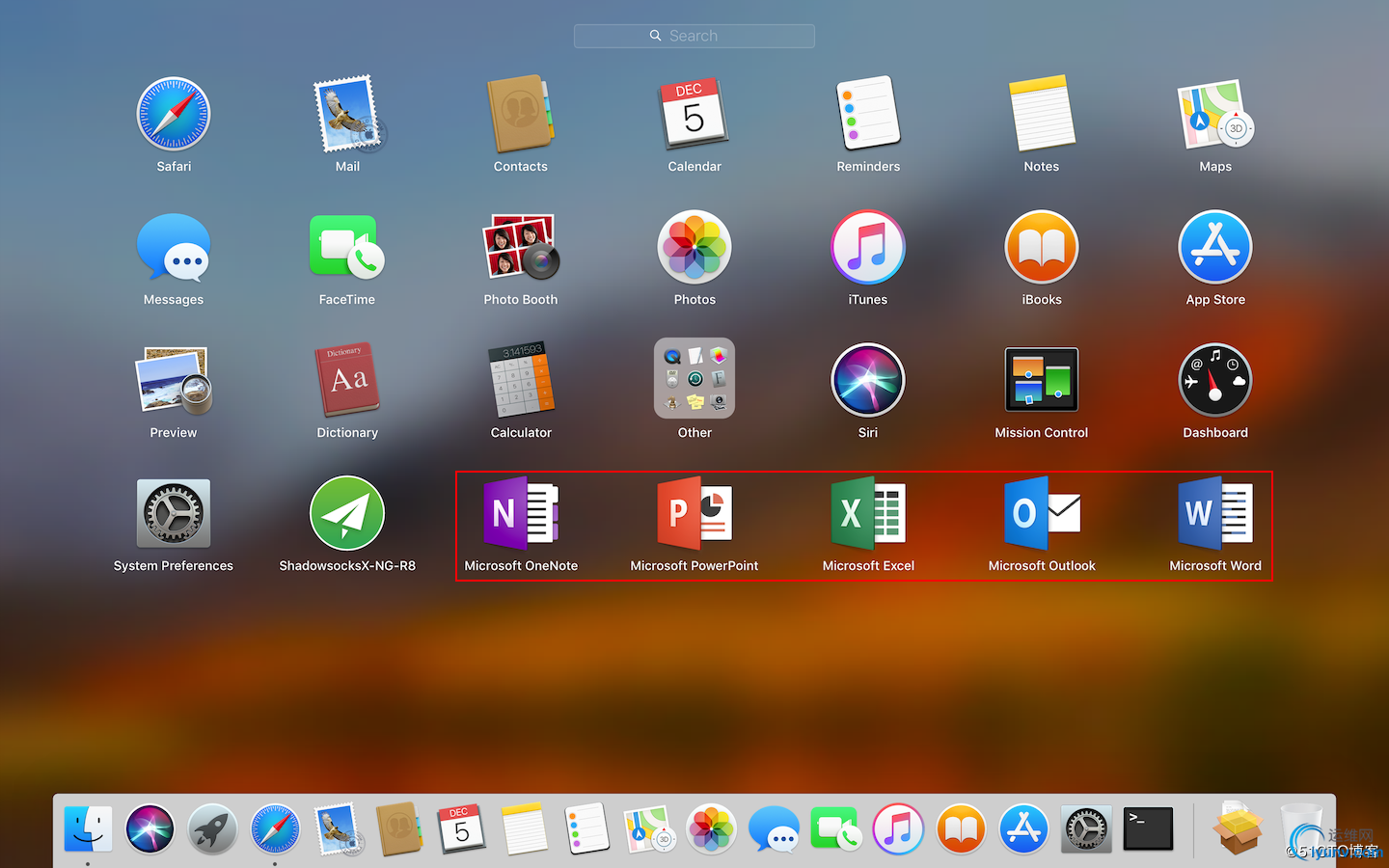
Task: Open Maps from the Dock
Action: point(649,829)
